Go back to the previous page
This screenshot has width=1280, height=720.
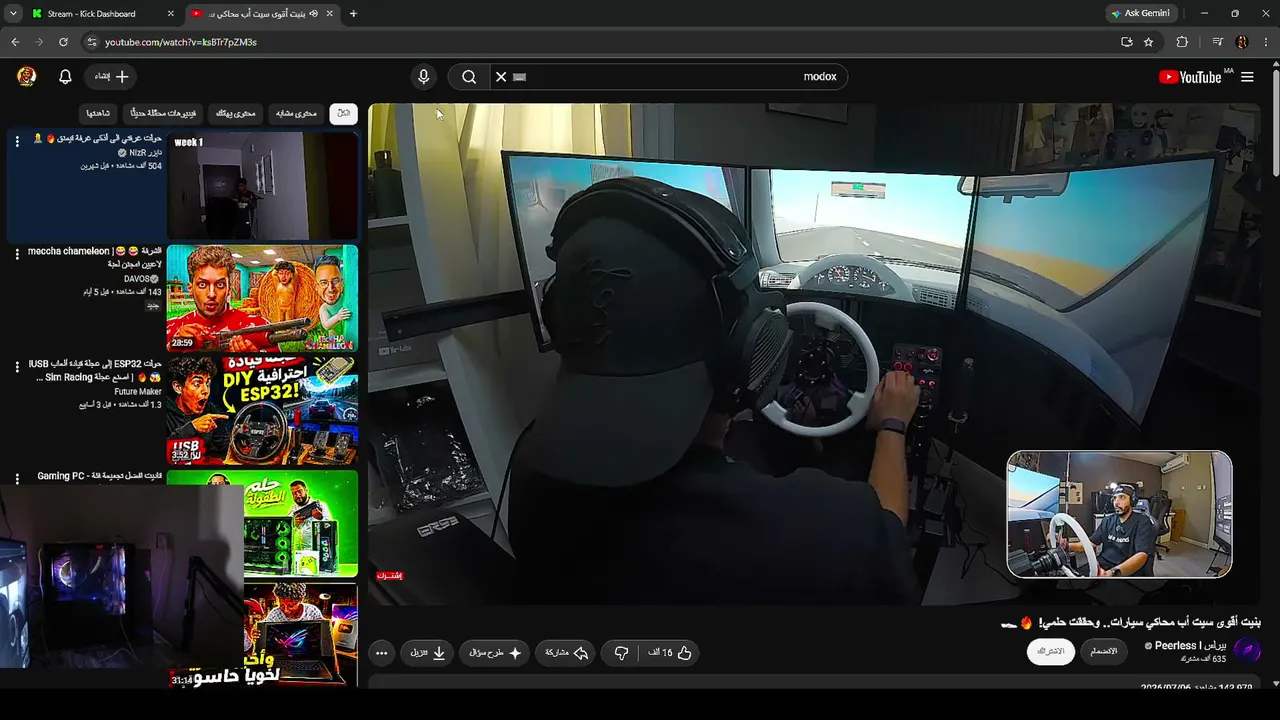(x=15, y=42)
